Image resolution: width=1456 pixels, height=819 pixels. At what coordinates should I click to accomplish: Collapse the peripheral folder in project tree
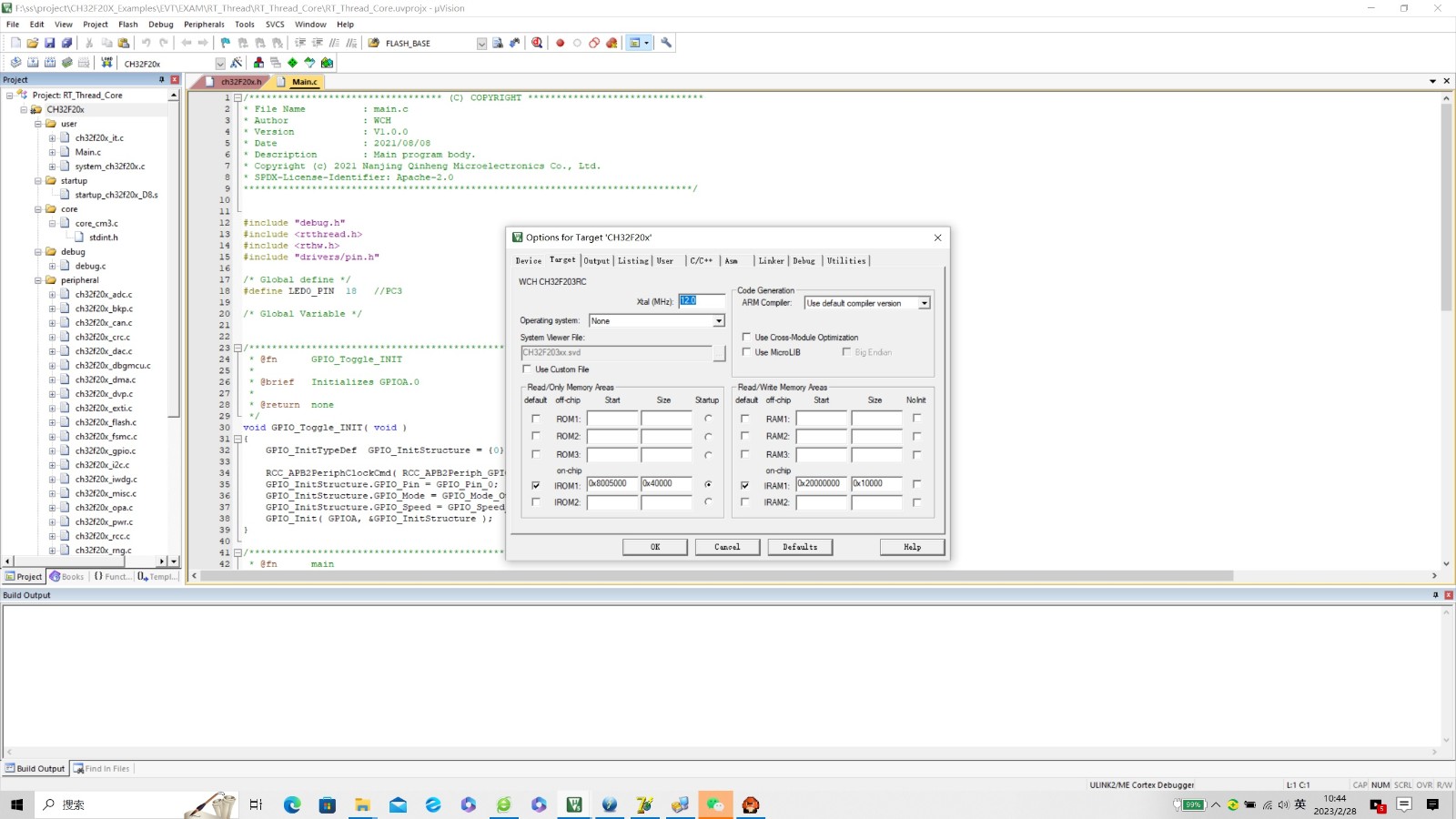tap(38, 280)
